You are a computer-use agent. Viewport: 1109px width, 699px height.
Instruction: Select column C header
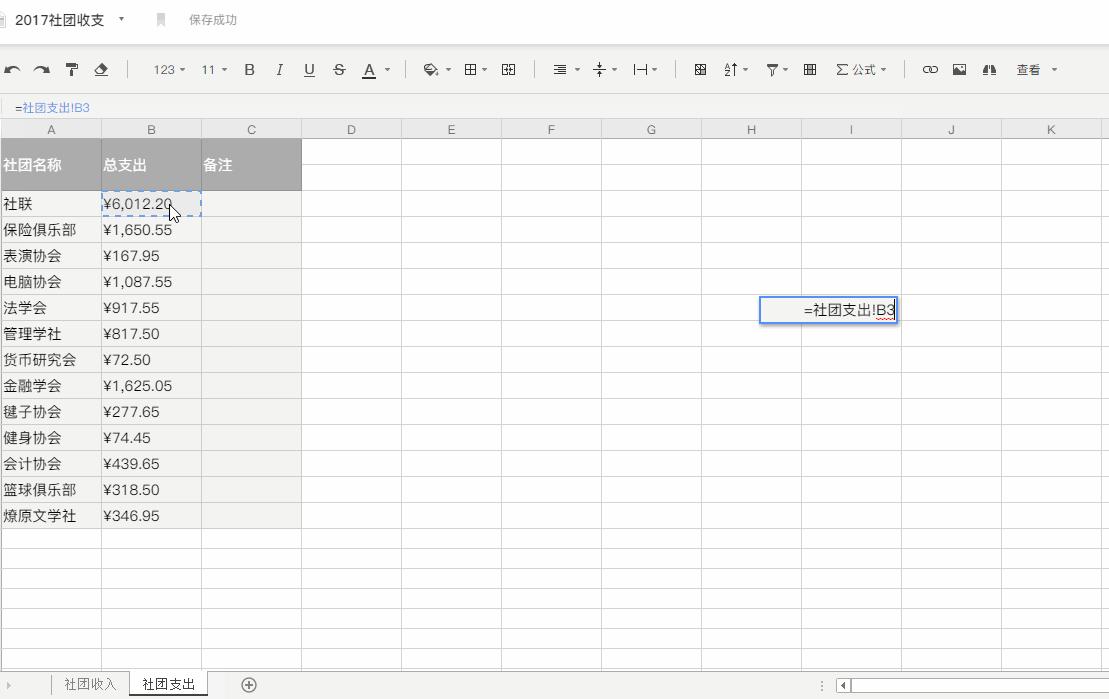[251, 129]
